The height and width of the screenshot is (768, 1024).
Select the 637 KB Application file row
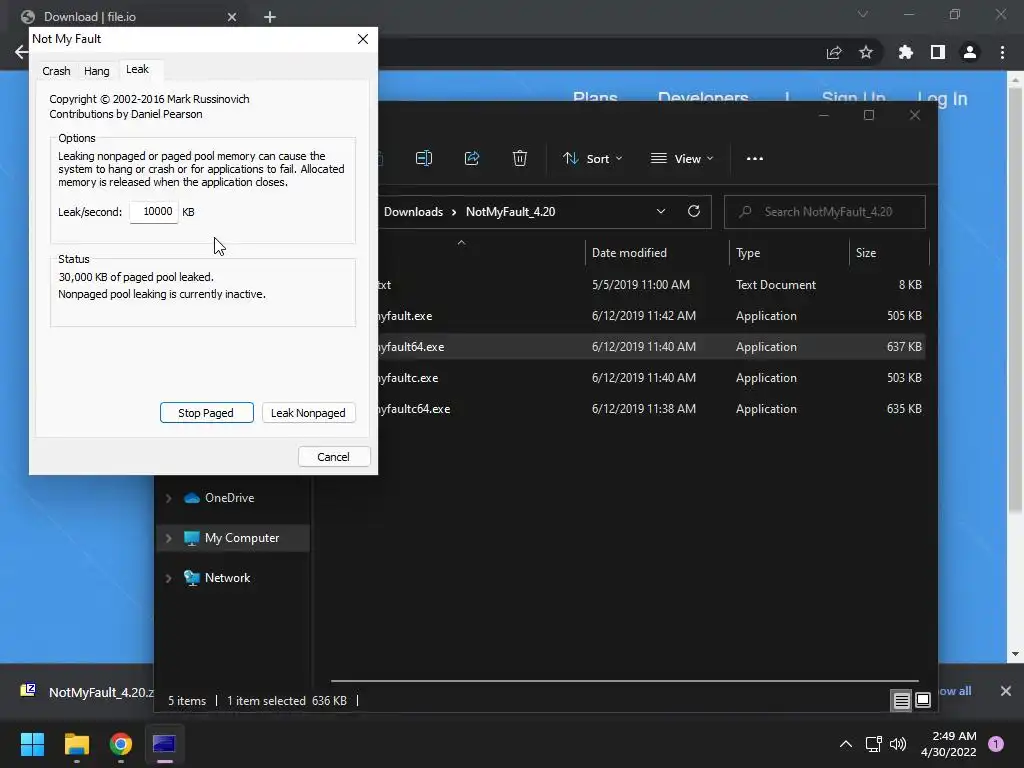[651, 347]
